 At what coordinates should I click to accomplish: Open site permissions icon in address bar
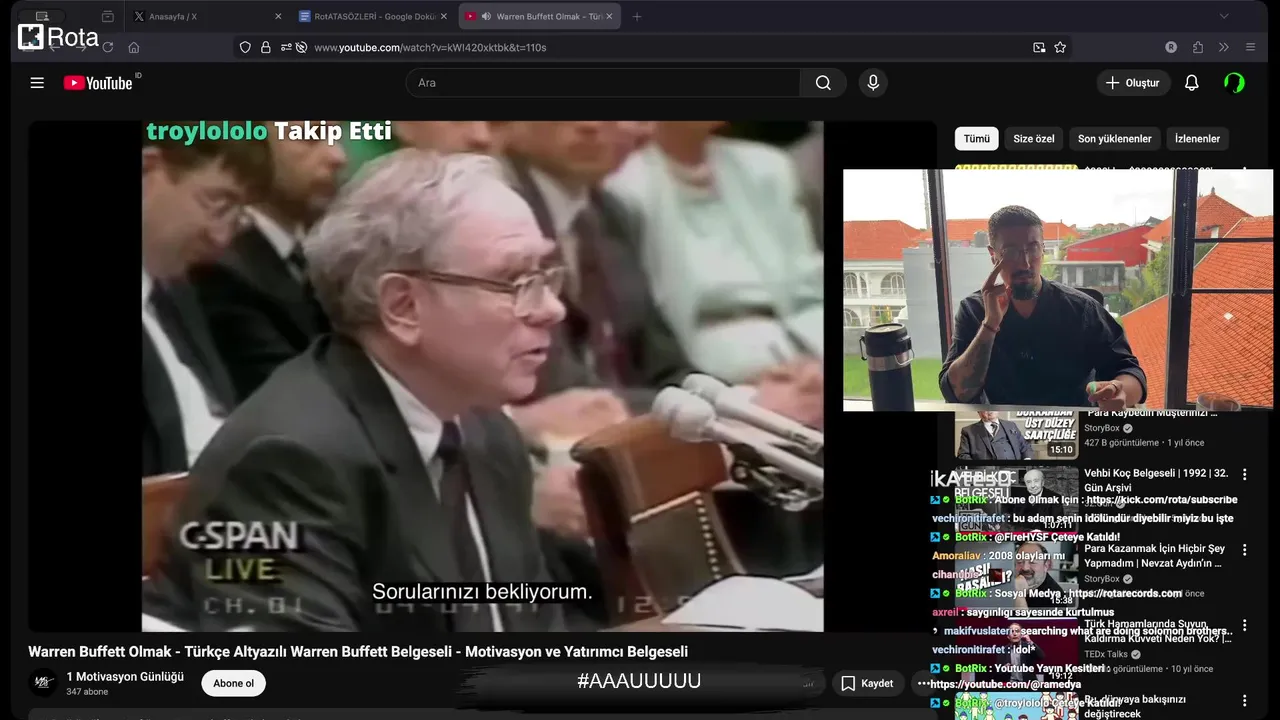286,47
